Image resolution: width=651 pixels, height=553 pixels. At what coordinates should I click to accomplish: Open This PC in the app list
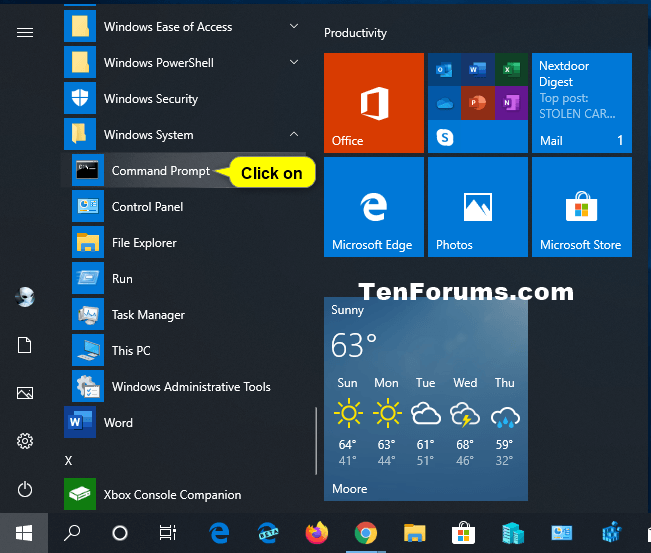184,351
